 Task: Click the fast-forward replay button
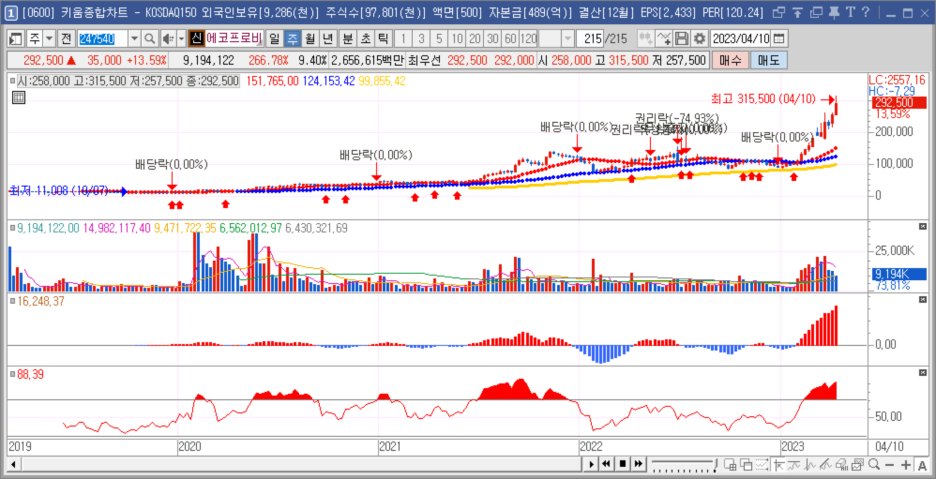tap(638, 464)
